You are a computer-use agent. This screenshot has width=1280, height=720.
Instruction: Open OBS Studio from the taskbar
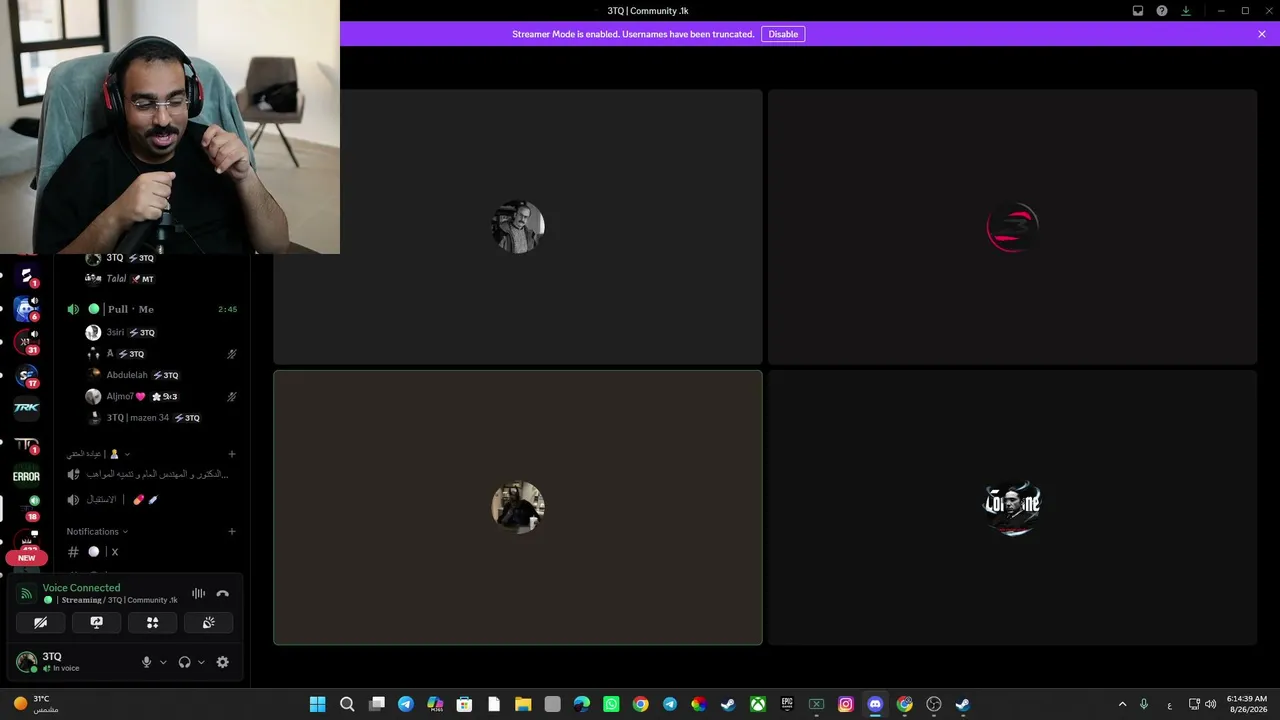(934, 704)
